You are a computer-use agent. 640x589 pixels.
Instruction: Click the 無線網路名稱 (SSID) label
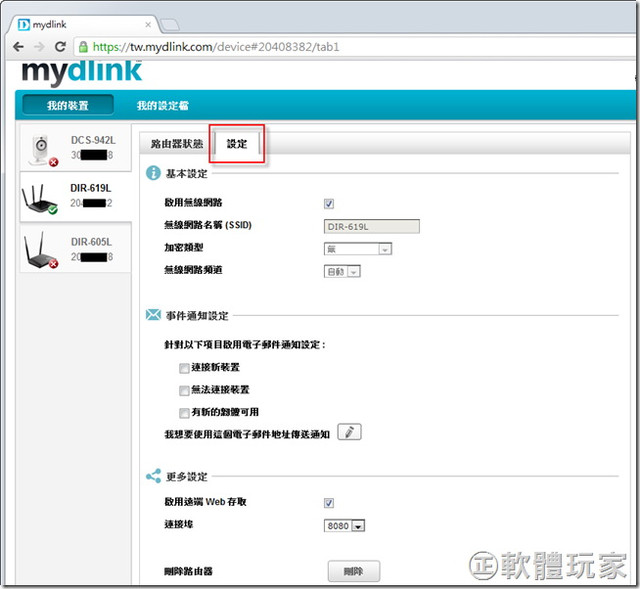pyautogui.click(x=208, y=225)
